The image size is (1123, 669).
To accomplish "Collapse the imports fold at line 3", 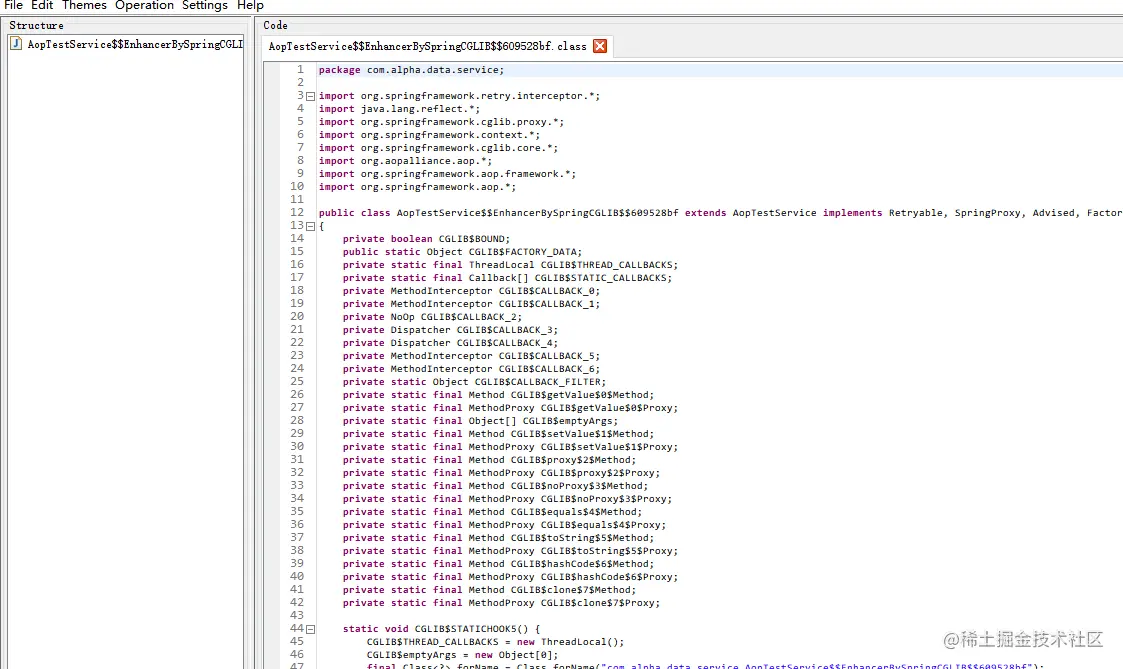I will click(x=310, y=96).
